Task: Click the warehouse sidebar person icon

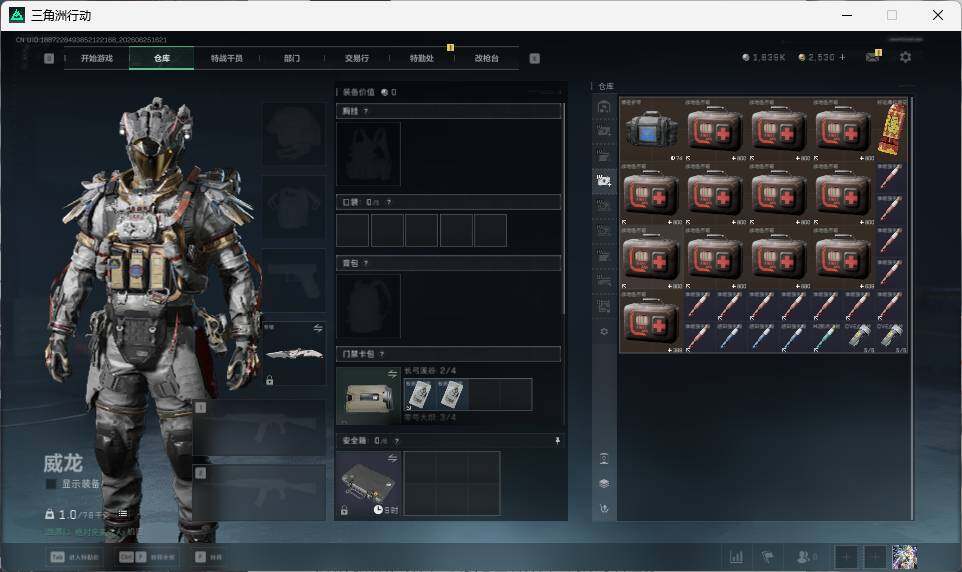Action: tap(604, 458)
